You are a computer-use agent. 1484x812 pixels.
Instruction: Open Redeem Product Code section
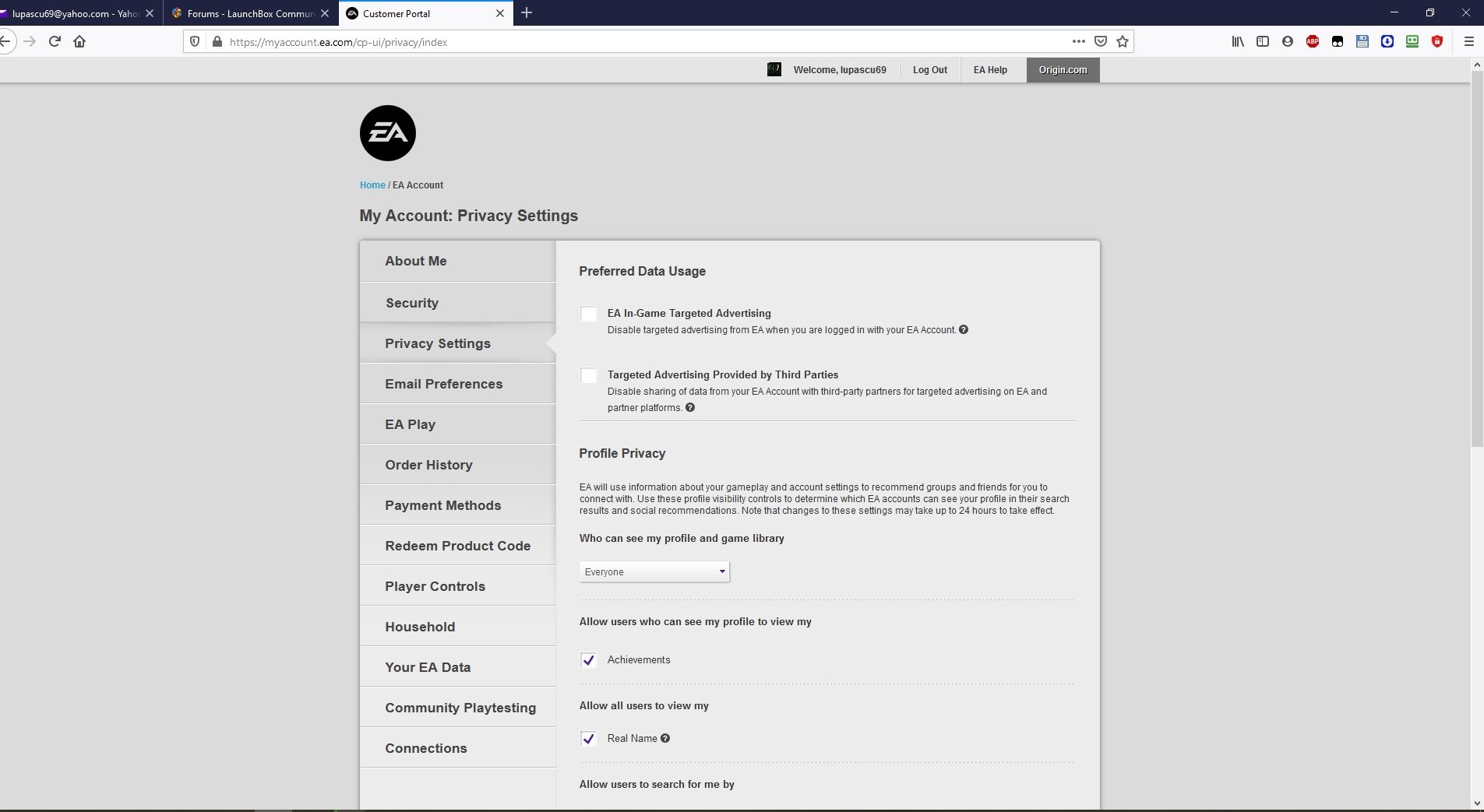coord(458,546)
